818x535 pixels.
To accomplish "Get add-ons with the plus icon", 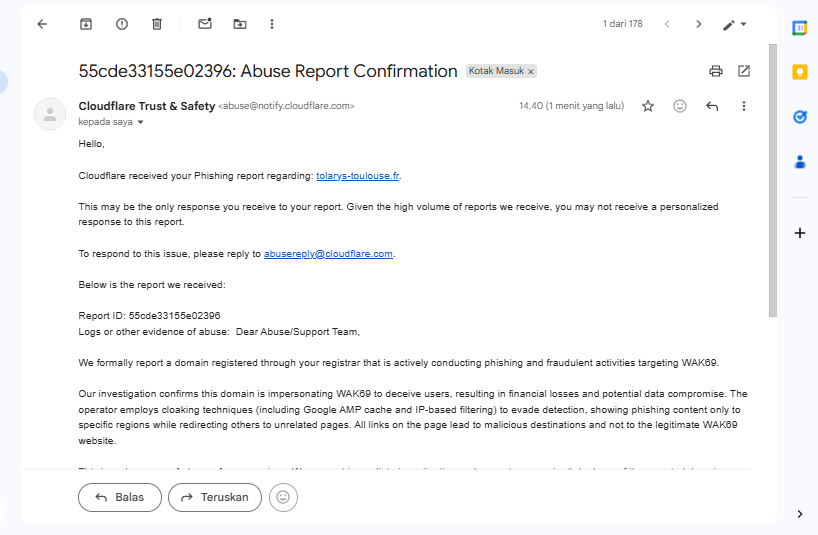I will [800, 233].
